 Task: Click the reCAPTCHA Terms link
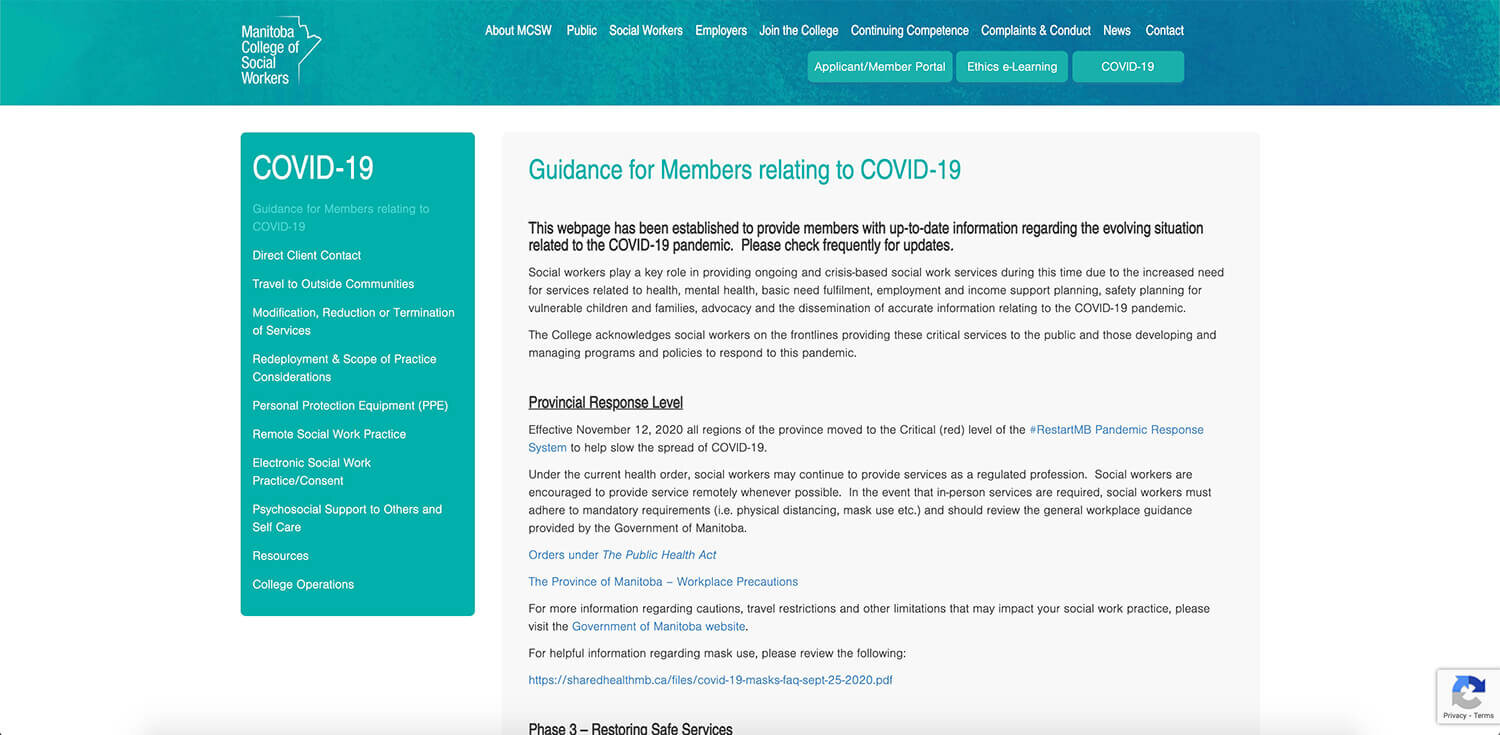pos(1484,715)
